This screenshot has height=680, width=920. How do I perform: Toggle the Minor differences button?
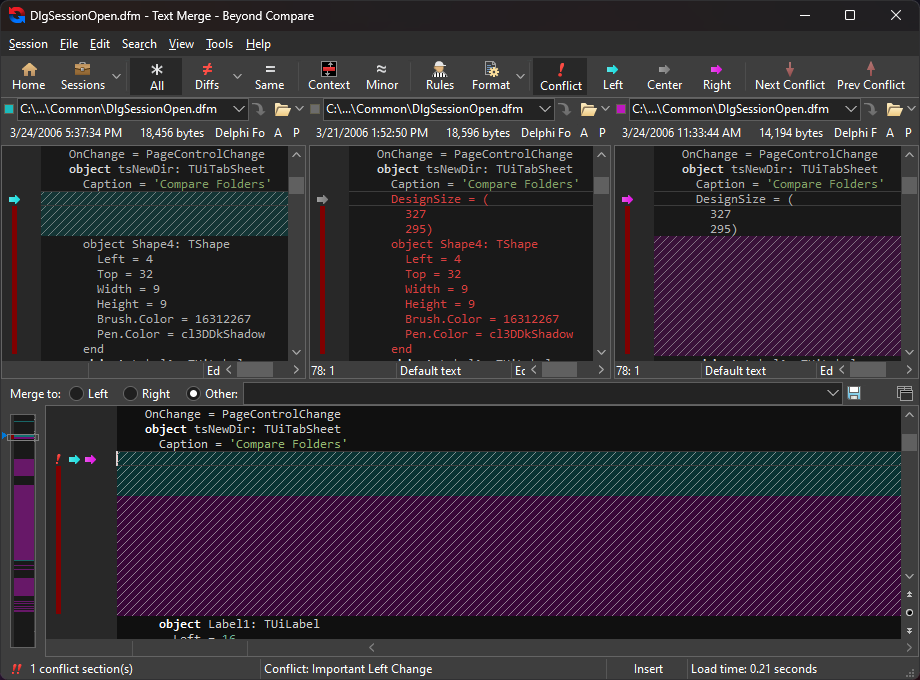381,76
